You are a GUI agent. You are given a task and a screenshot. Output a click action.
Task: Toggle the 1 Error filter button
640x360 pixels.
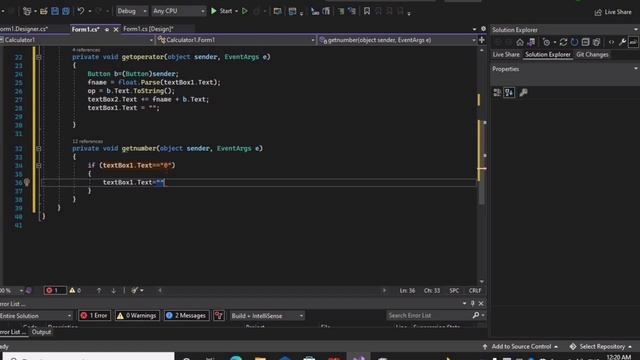94,316
